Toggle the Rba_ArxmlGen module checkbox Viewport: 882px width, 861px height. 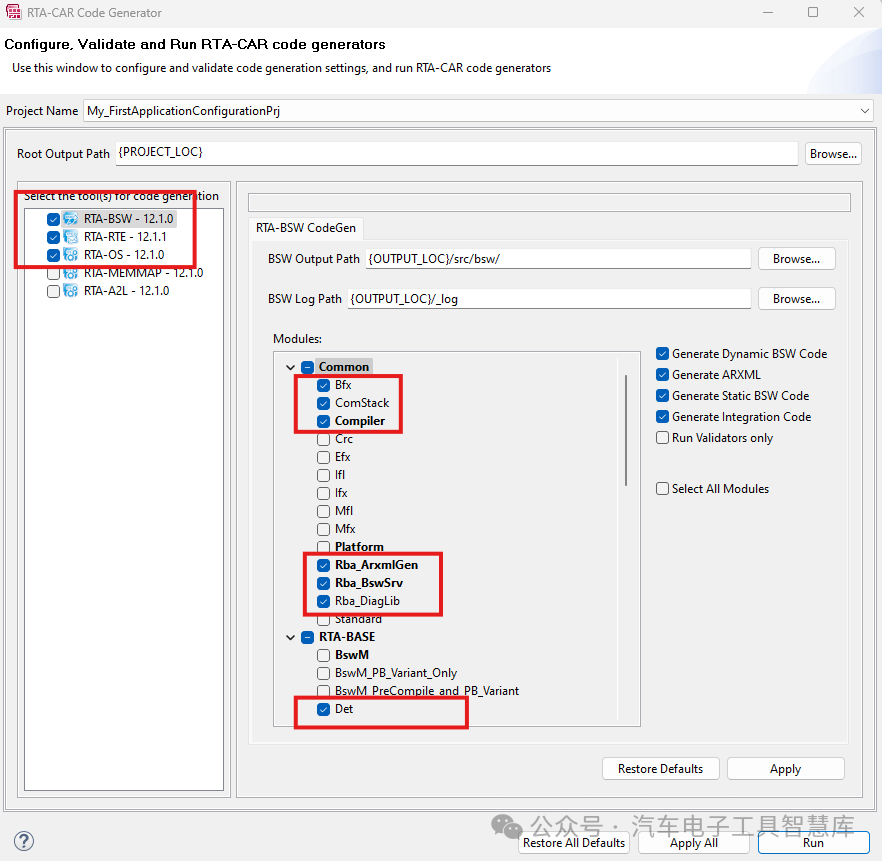[x=323, y=565]
